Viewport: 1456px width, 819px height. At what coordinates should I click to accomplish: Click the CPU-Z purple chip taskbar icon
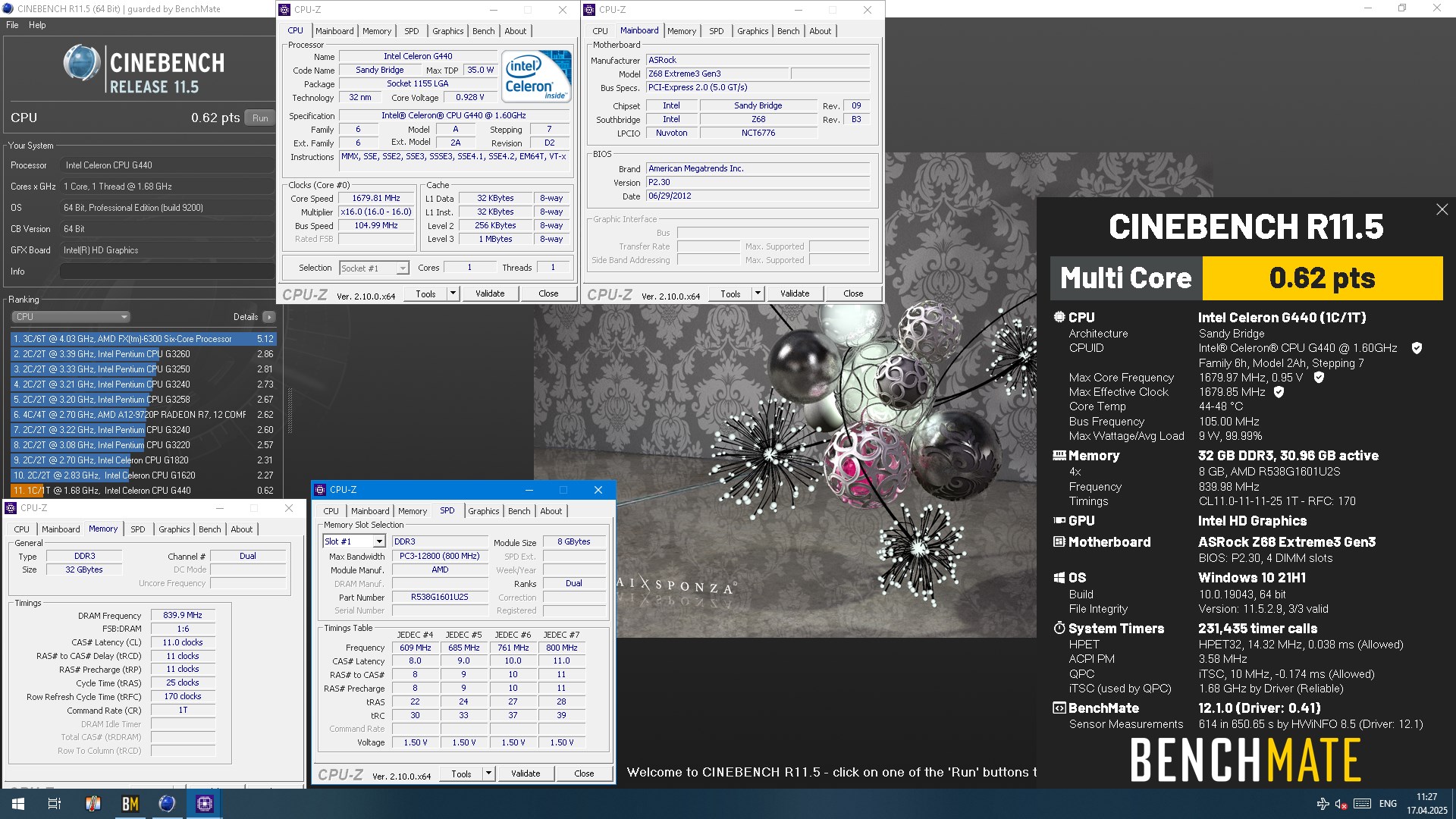pos(204,804)
